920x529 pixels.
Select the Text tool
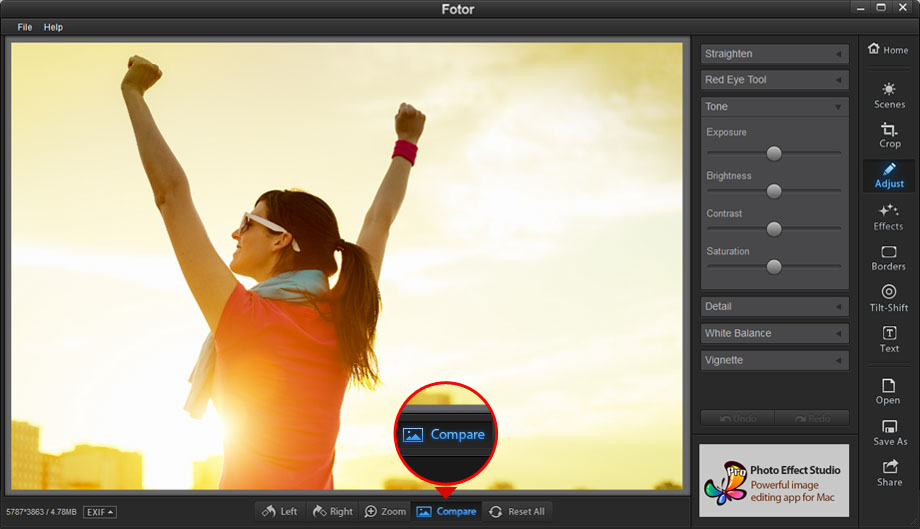(x=889, y=339)
